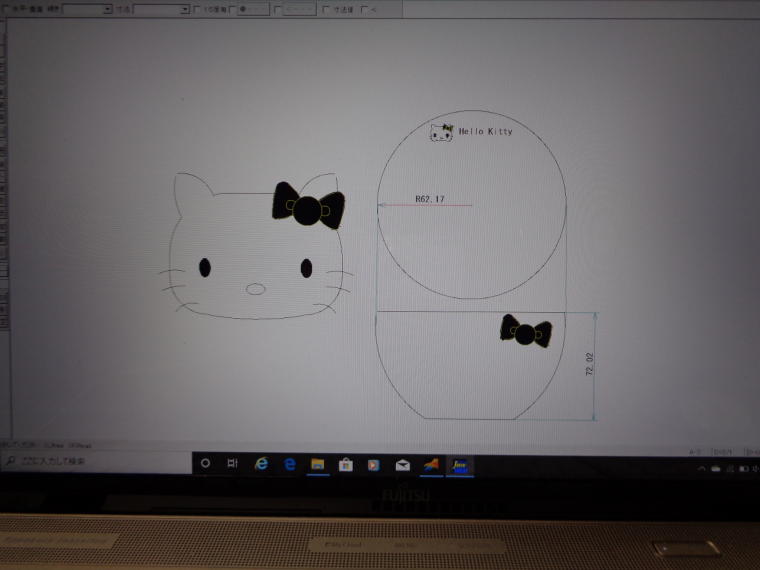The width and height of the screenshot is (760, 570).
Task: Click the ● marker field in toolbar
Action: pyautogui.click(x=253, y=9)
